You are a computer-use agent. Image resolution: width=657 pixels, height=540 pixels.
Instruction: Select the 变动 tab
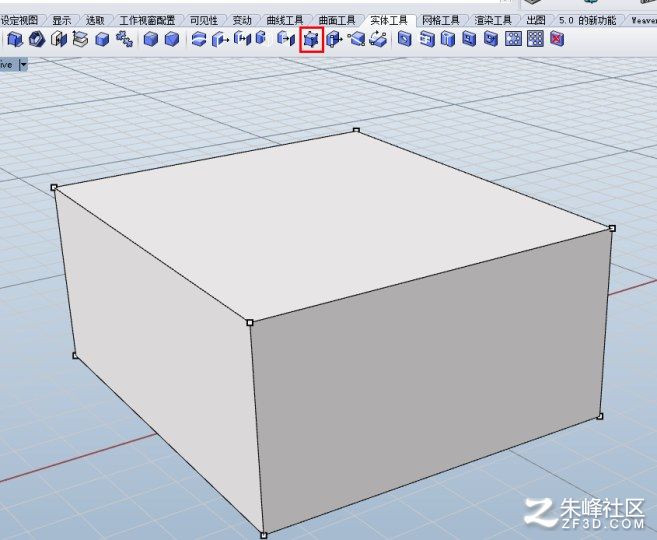coord(242,20)
